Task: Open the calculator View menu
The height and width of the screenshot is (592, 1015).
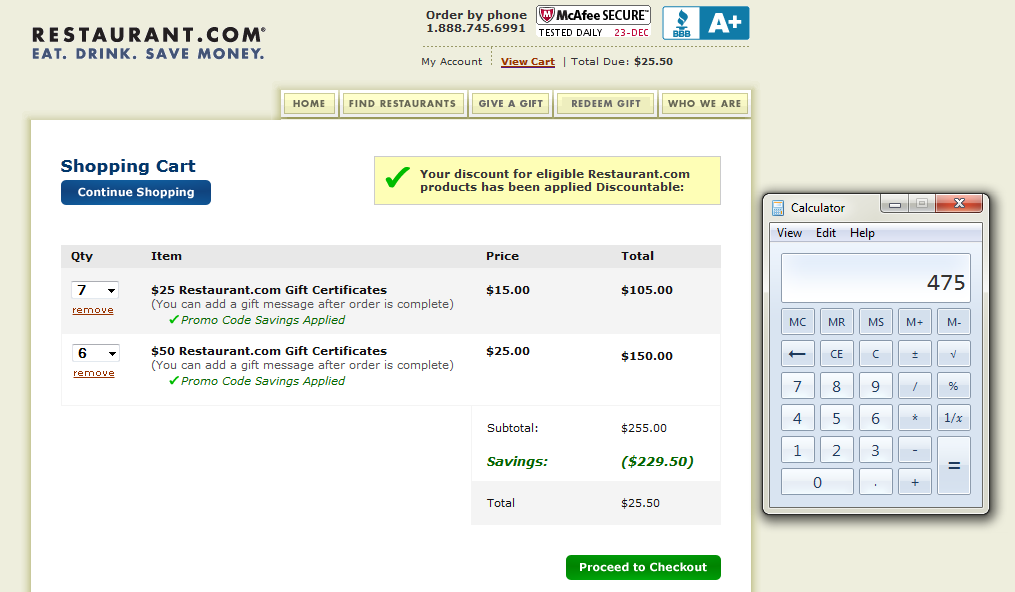Action: click(789, 233)
